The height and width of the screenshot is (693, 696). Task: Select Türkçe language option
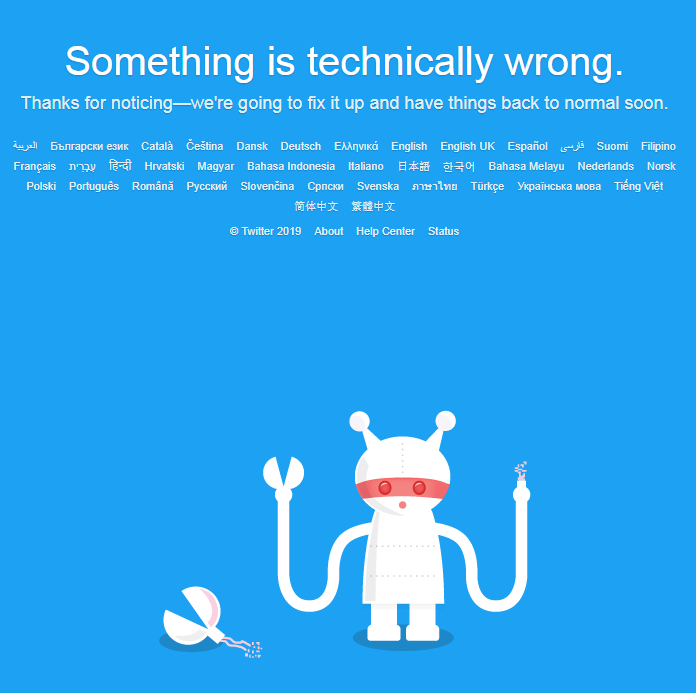click(x=487, y=186)
